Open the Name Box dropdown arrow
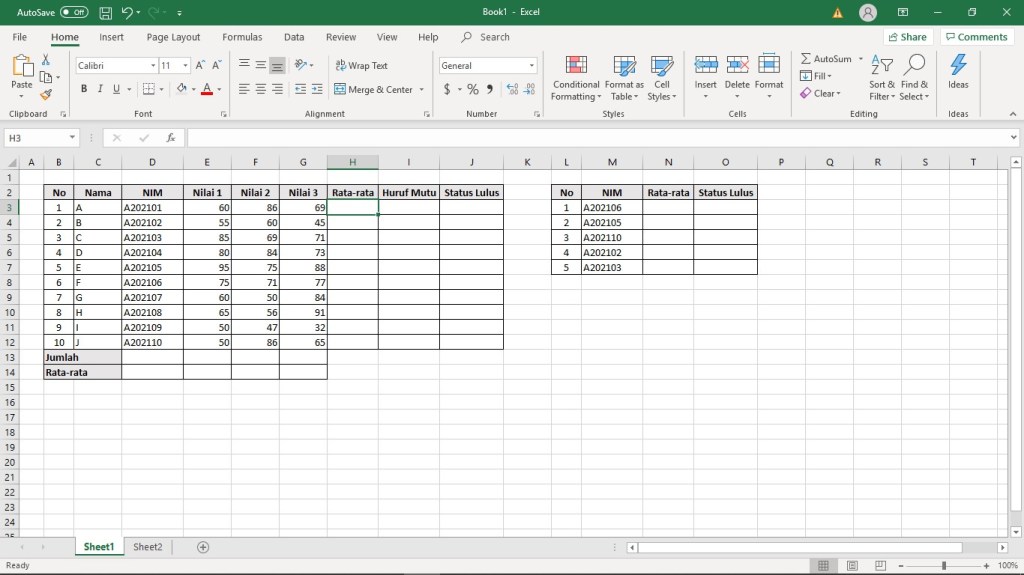 click(x=73, y=138)
